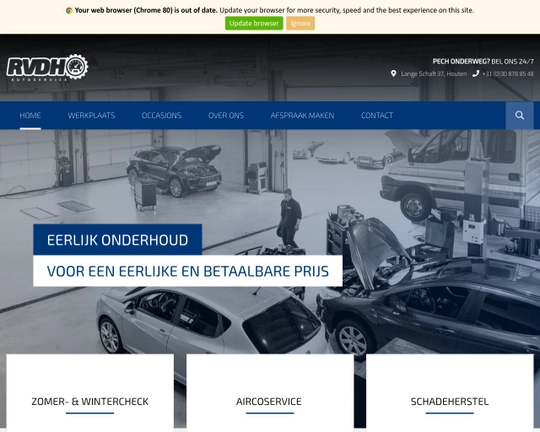Call the number +31 (0)30 878 85 48
Viewport: 540px width, 432px height.
pyautogui.click(x=508, y=74)
